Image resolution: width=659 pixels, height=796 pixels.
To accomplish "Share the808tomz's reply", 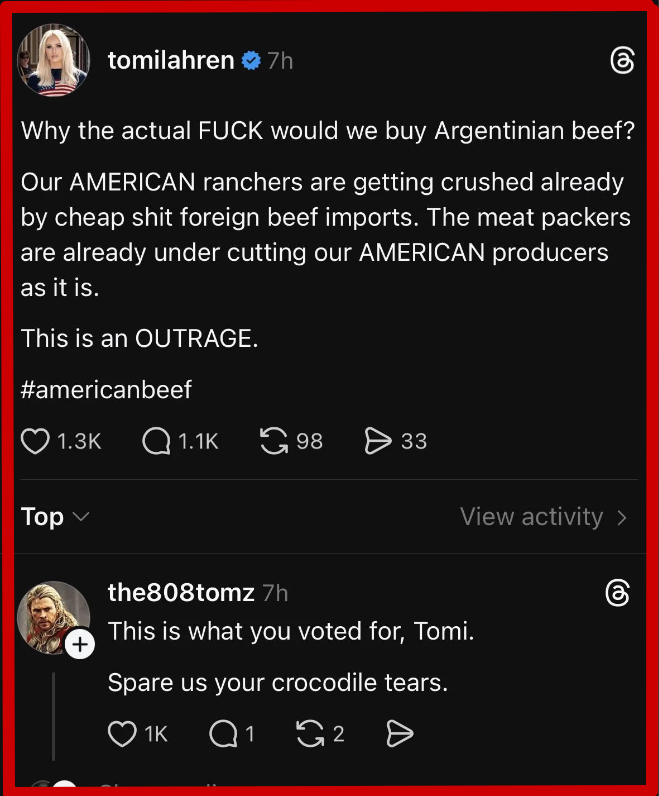I will 399,734.
